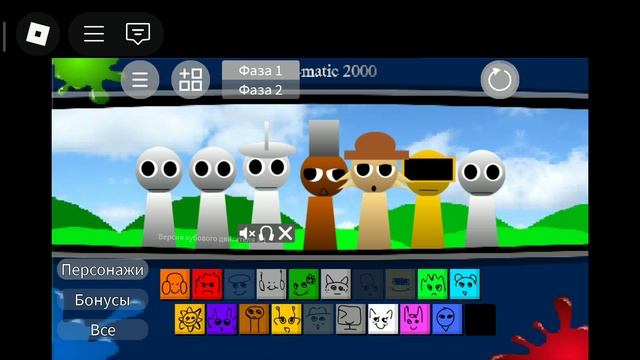Pick the dark green Vineria flower icon
The image size is (640, 360).
click(304, 284)
